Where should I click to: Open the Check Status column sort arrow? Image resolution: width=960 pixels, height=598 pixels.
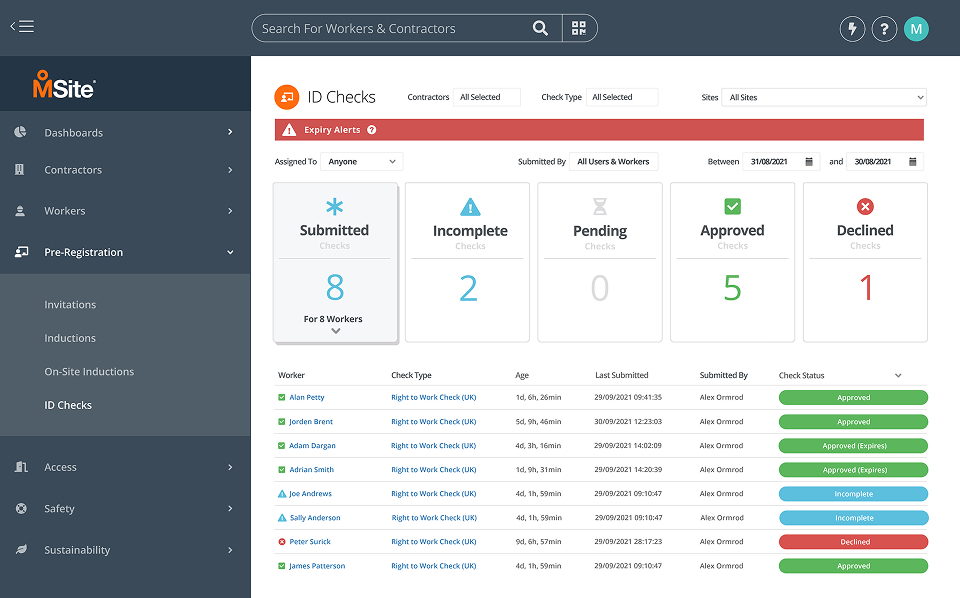pyautogui.click(x=898, y=375)
